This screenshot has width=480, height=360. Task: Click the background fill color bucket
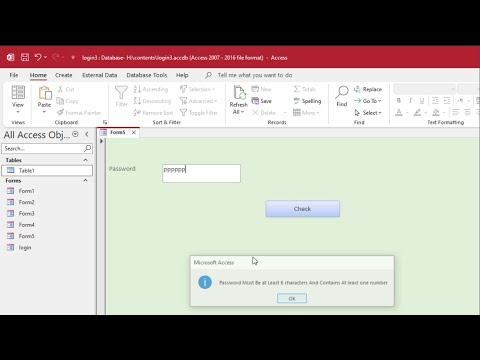[x=436, y=113]
